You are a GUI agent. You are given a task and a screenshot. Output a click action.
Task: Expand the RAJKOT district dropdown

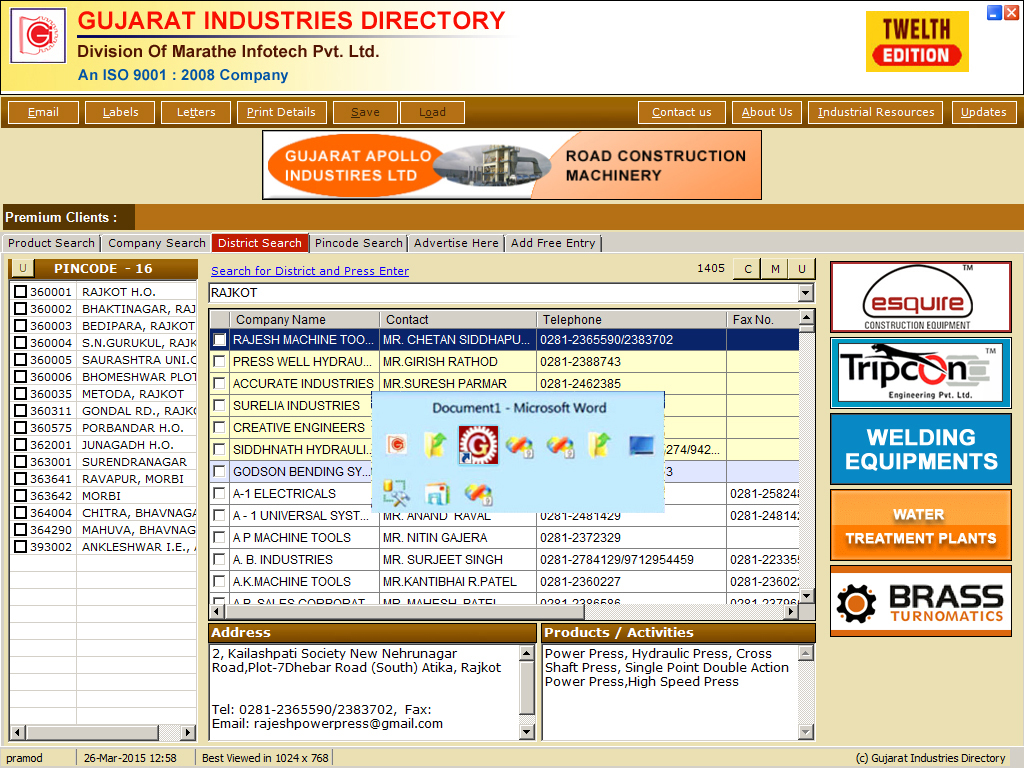pyautogui.click(x=806, y=293)
